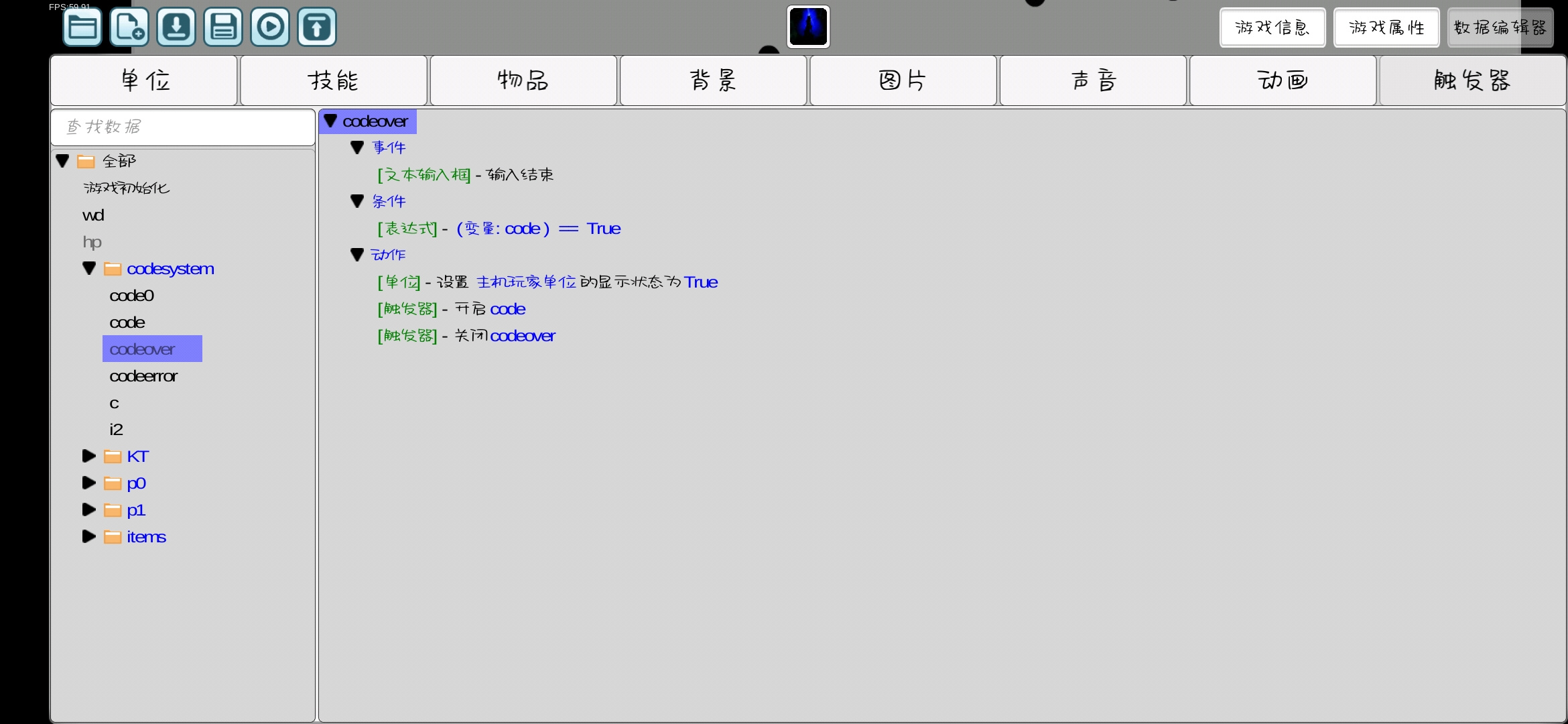Screen dimensions: 1568x724
Task: Focus the 查找数据 search field
Action: click(183, 127)
